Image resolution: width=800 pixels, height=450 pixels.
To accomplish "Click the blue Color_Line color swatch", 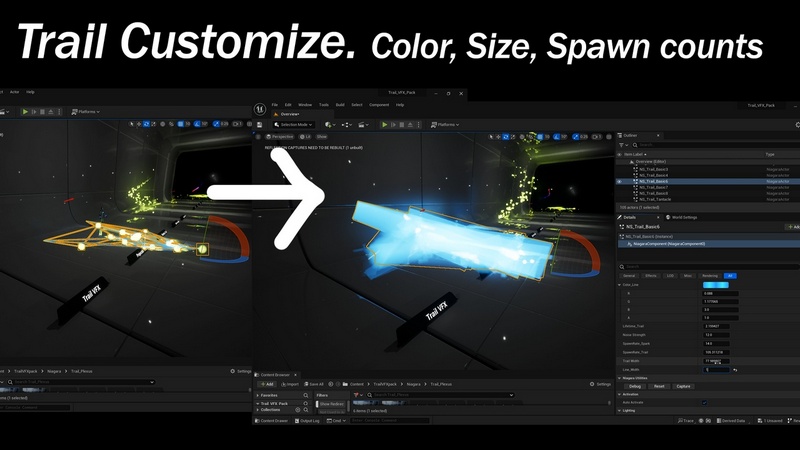I will coord(717,285).
